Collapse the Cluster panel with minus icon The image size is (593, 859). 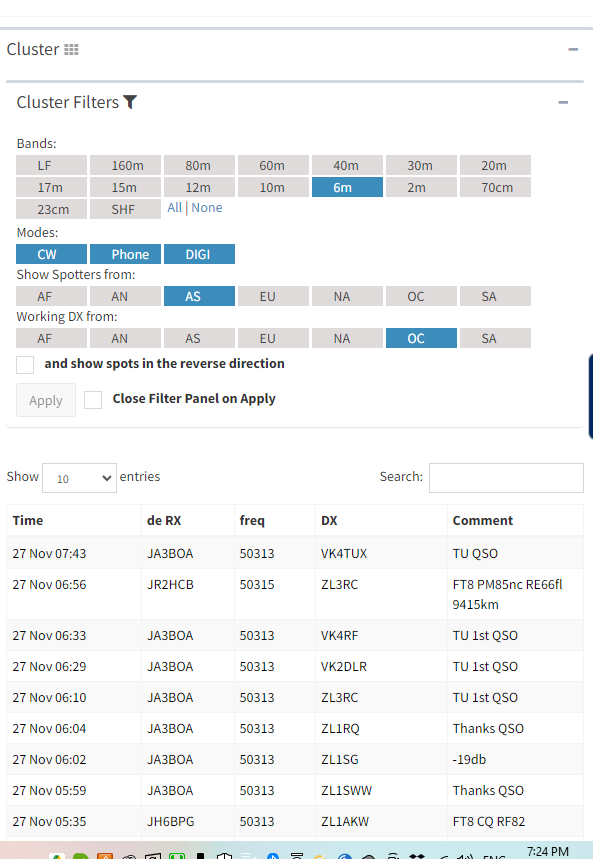(573, 49)
